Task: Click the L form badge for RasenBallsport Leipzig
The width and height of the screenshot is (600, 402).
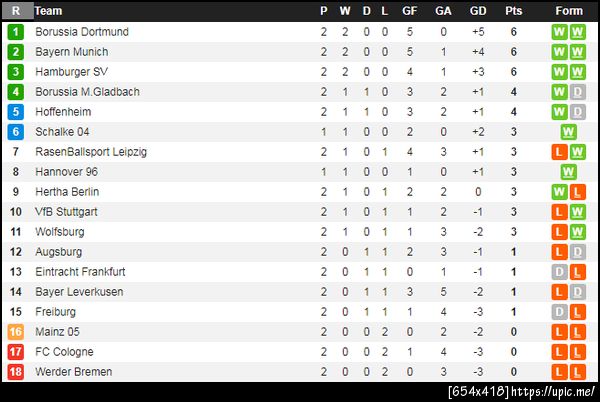Action: (x=559, y=152)
